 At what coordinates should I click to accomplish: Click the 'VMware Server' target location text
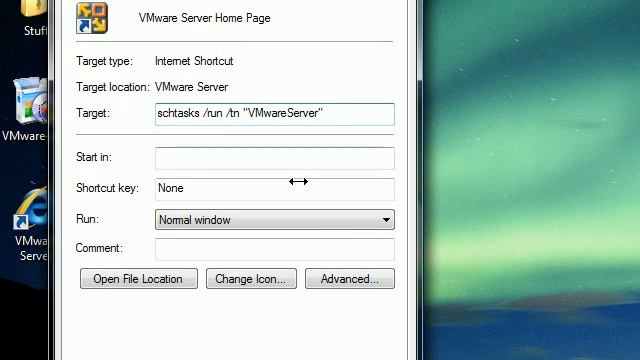(x=191, y=87)
